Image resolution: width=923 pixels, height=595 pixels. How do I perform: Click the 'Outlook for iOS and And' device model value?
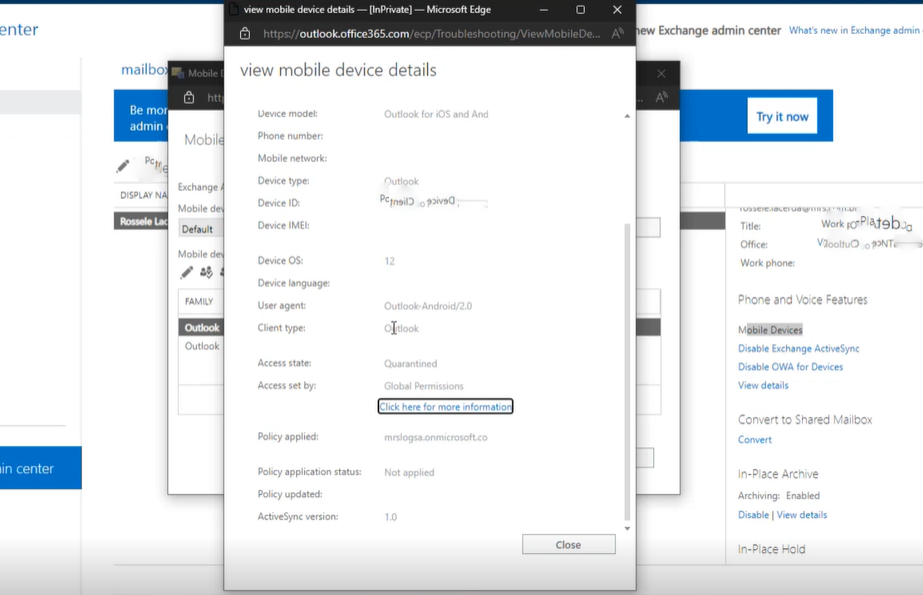436,114
